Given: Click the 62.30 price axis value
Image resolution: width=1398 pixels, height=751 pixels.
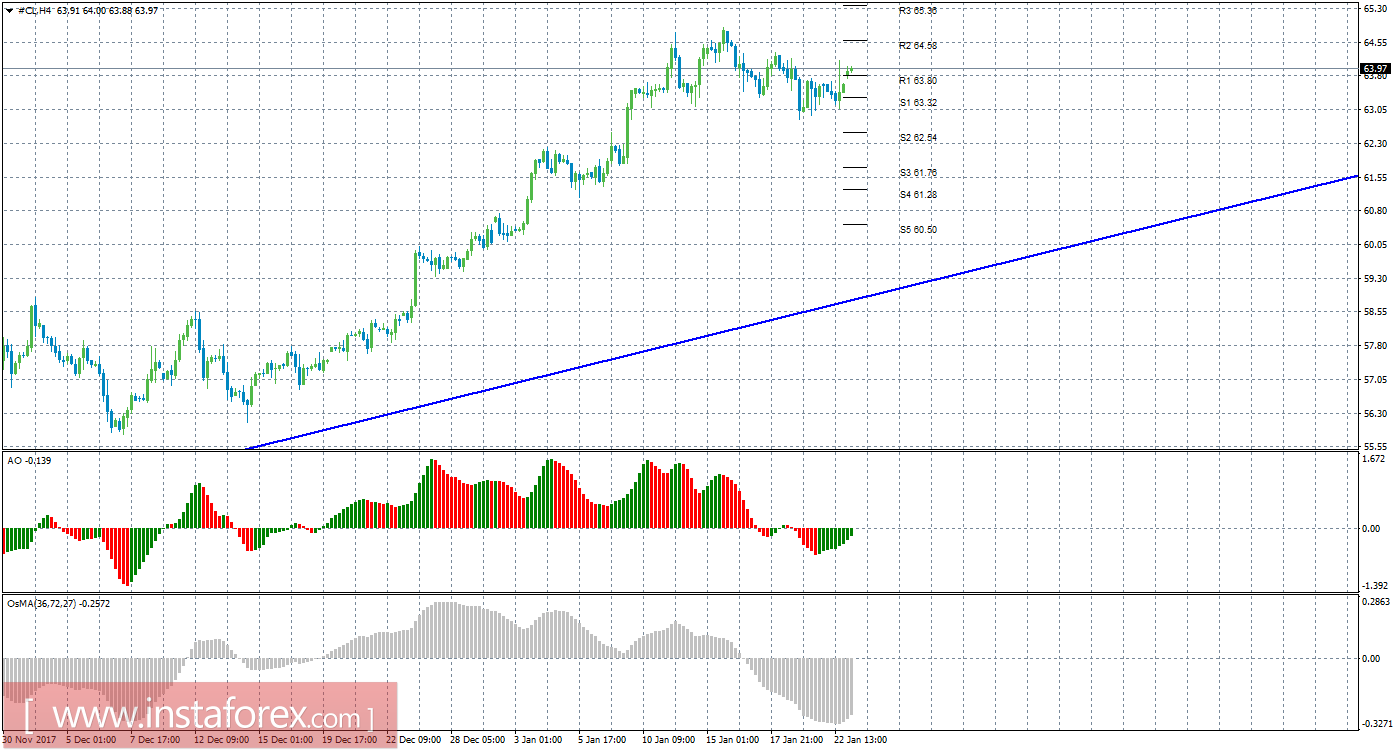Looking at the screenshot, I should tap(1375, 144).
